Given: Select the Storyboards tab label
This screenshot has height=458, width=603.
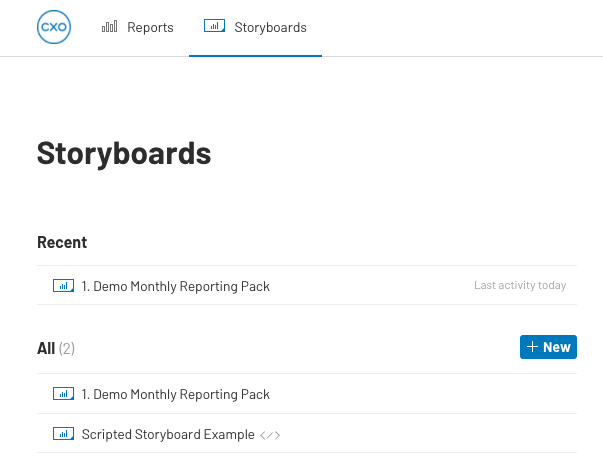Looking at the screenshot, I should 270,27.
